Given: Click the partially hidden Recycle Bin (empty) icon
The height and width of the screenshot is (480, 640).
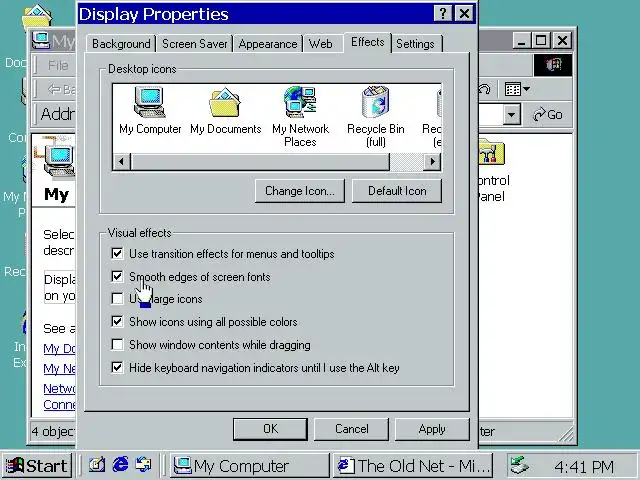Looking at the screenshot, I should (x=433, y=117).
